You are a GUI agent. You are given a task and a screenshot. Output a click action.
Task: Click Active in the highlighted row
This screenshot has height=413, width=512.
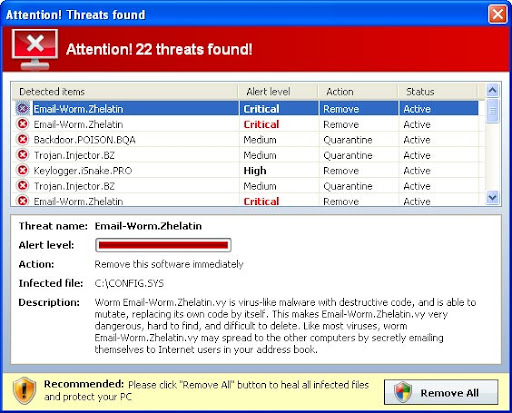(417, 109)
